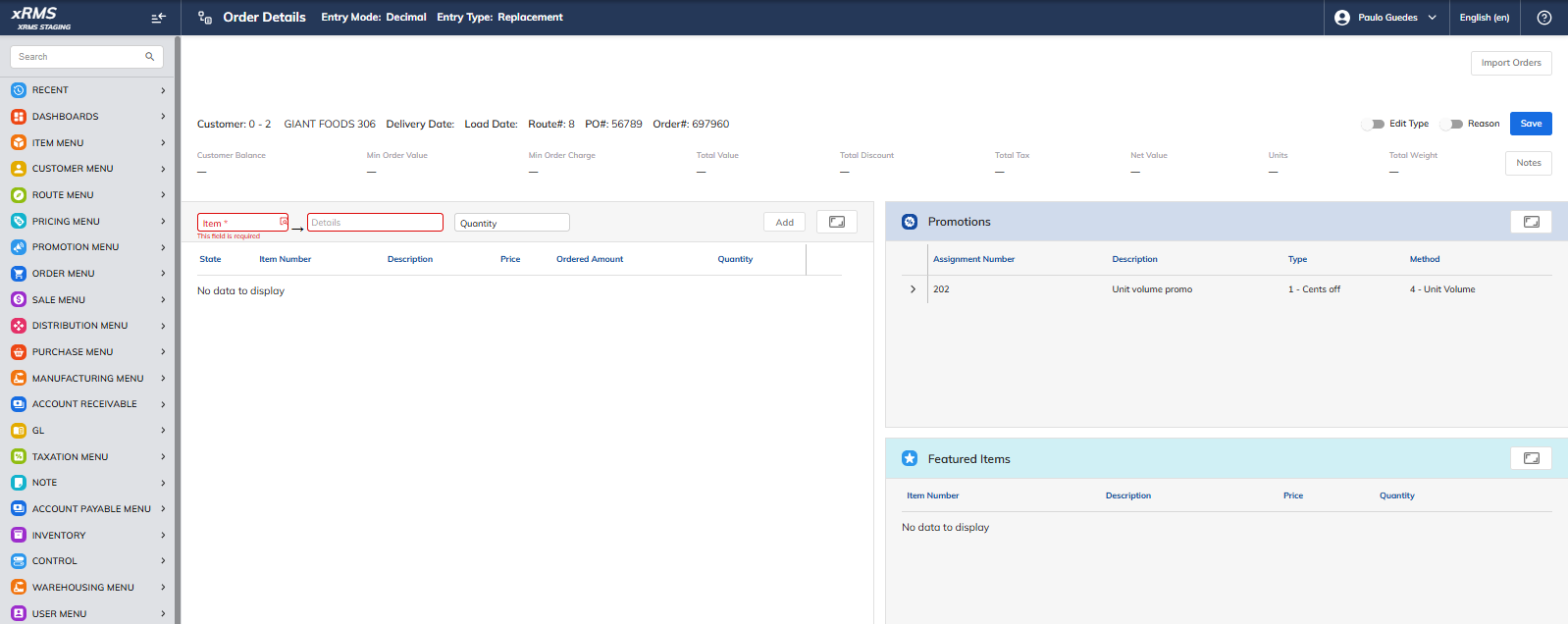The width and height of the screenshot is (1568, 624).
Task: Click the Promotion Menu megaphone icon
Action: (x=19, y=247)
